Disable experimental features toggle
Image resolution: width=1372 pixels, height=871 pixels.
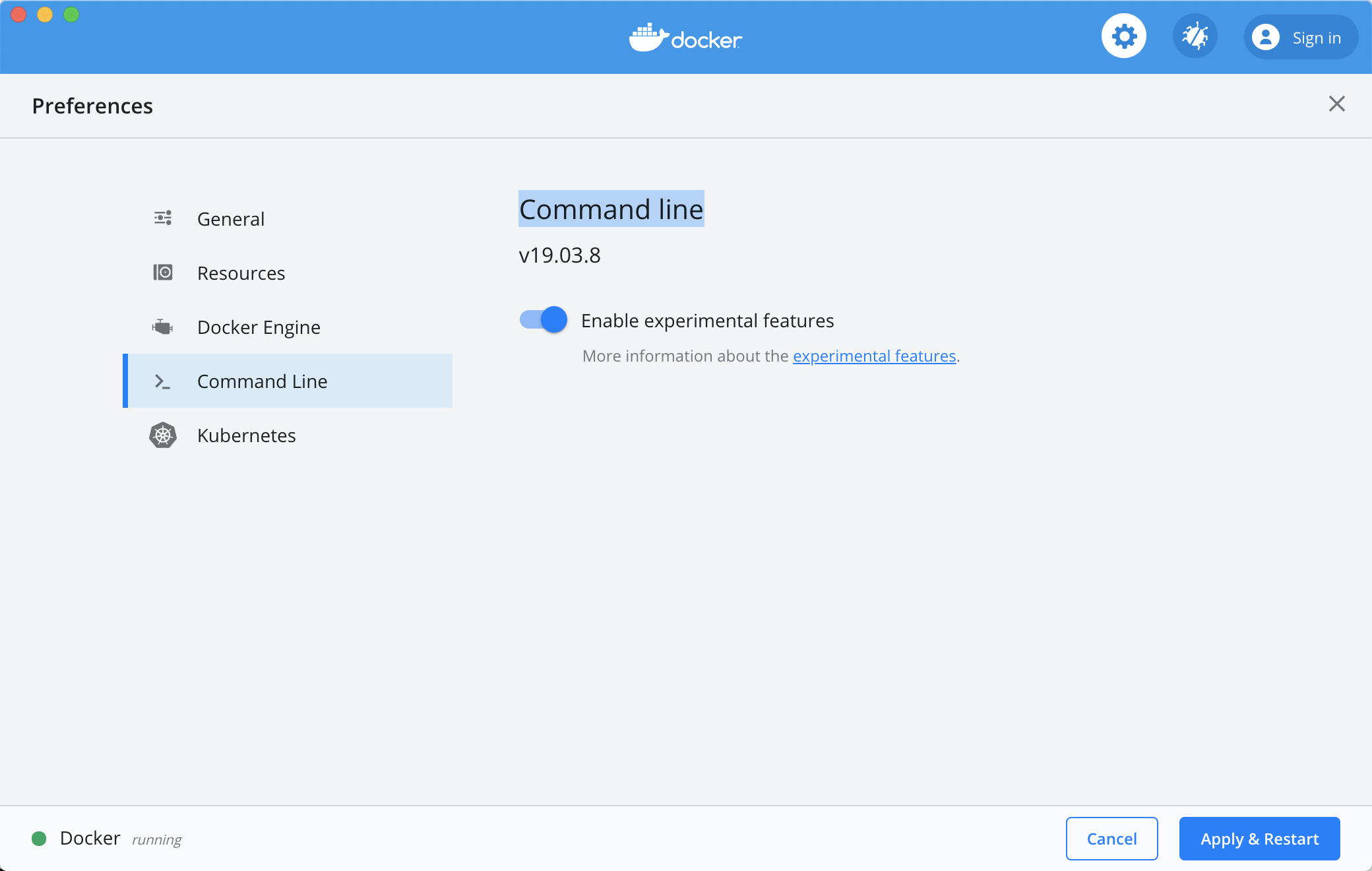click(x=544, y=320)
